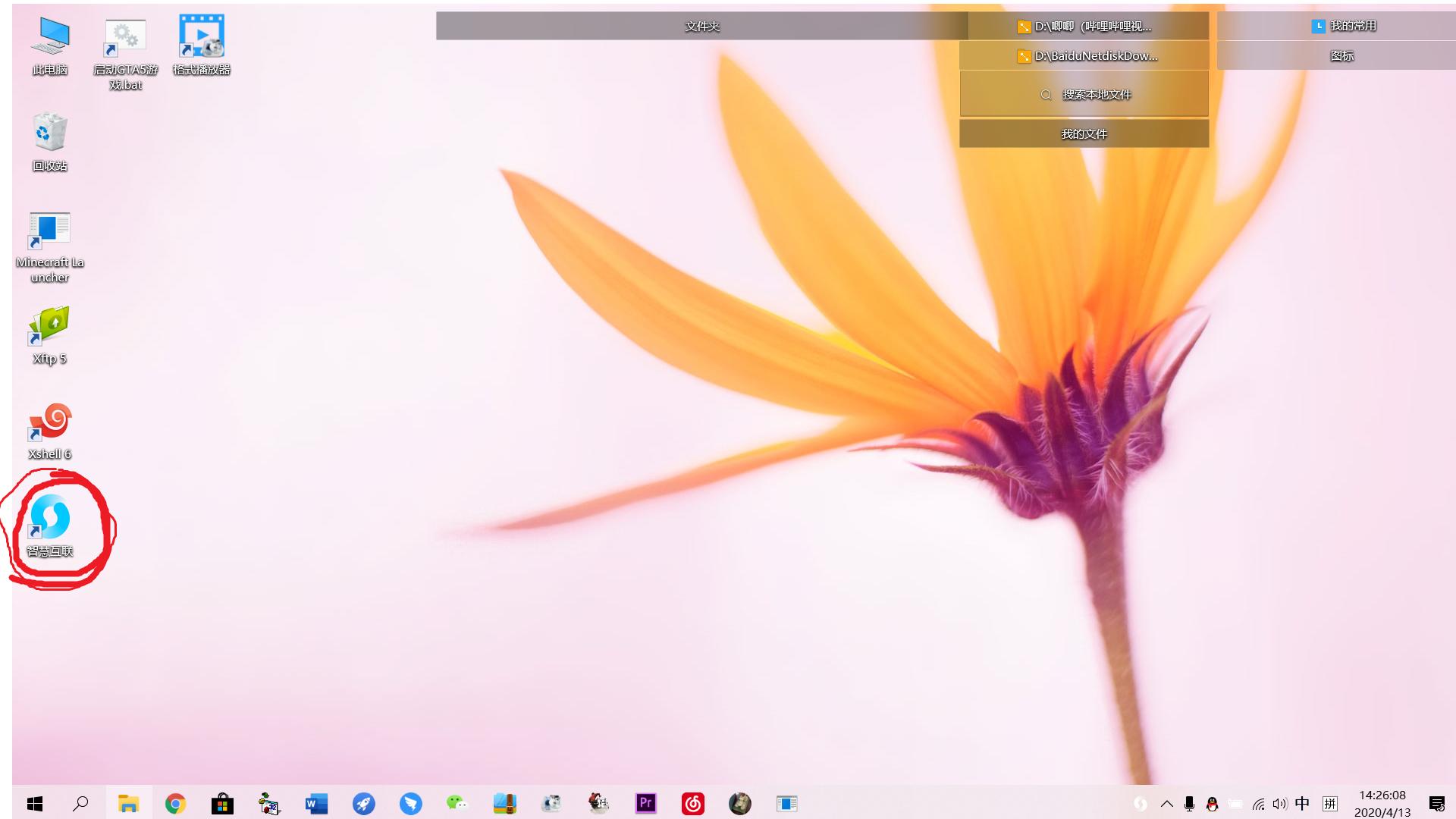Click the microphone tray icon
The height and width of the screenshot is (819, 1456).
point(1189,803)
